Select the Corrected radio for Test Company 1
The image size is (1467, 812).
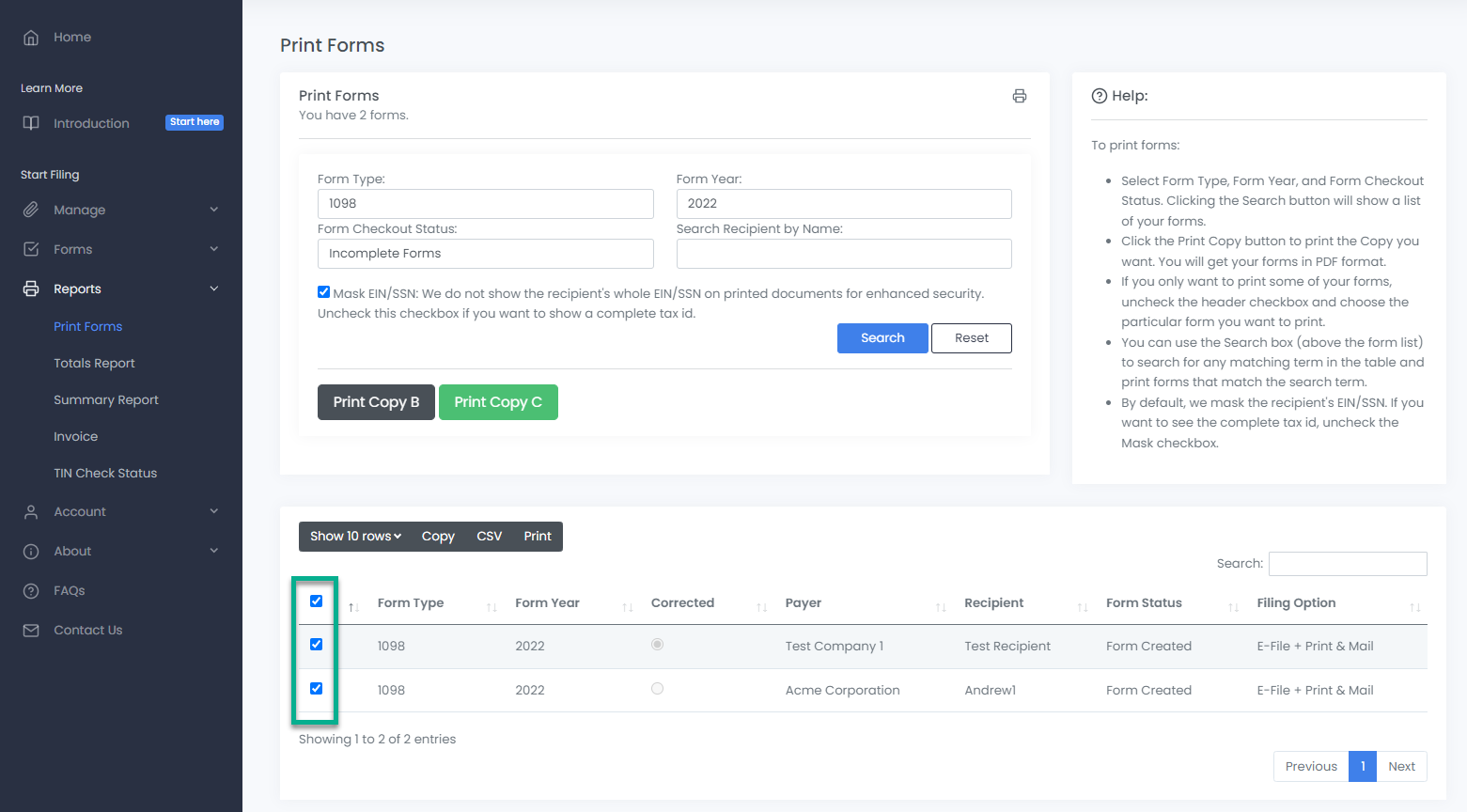pos(658,645)
